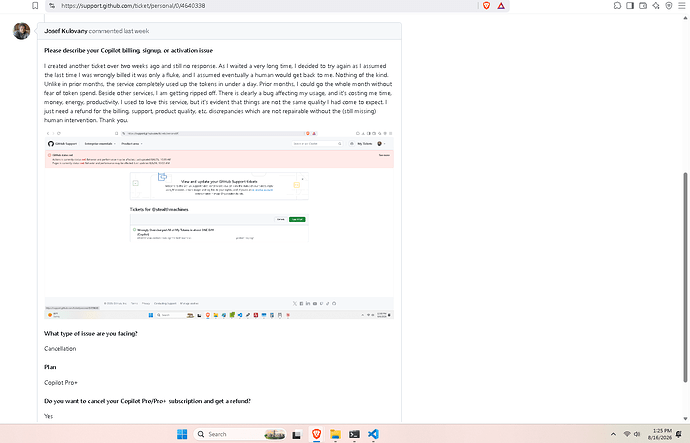Click the volume speaker tray icon
Viewport: 690px width, 443px height.
click(x=637, y=434)
